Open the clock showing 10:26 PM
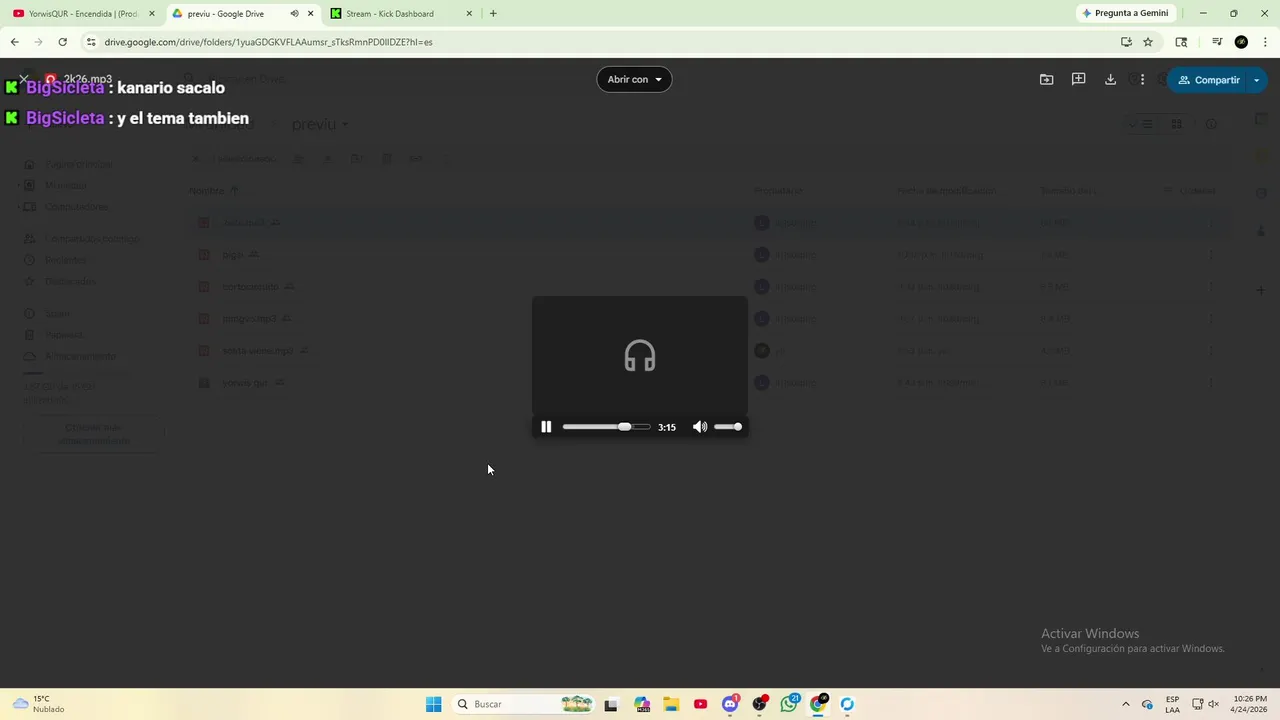The image size is (1280, 720). [1250, 704]
